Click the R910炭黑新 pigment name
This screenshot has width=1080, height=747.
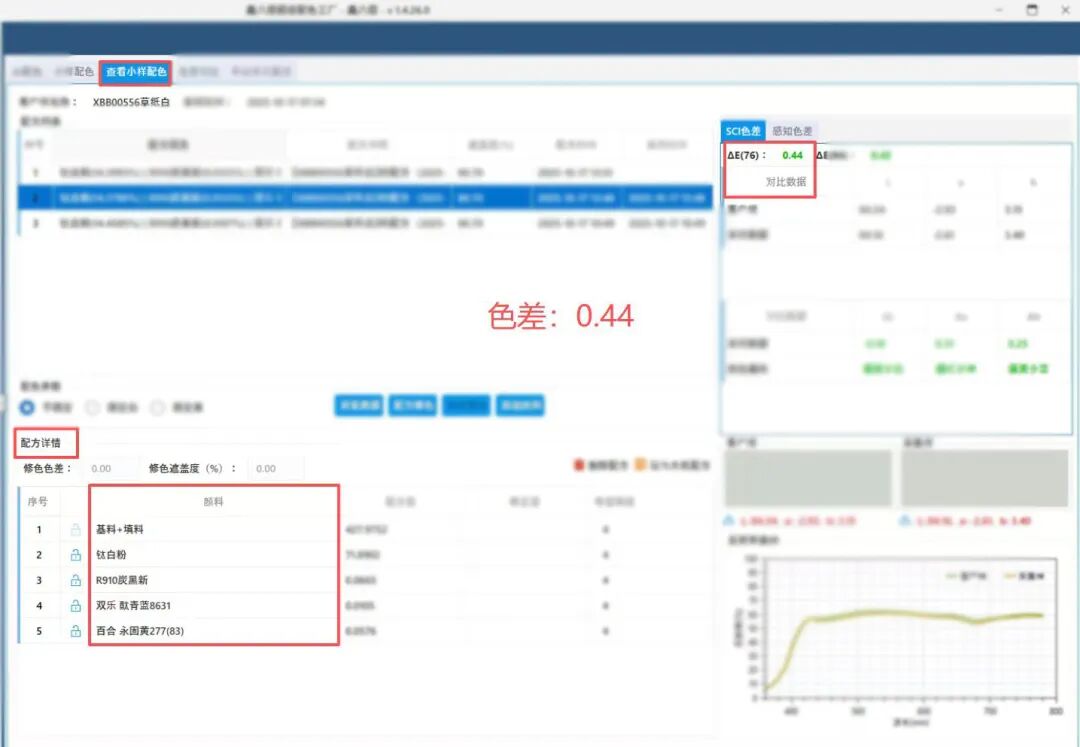[x=122, y=580]
